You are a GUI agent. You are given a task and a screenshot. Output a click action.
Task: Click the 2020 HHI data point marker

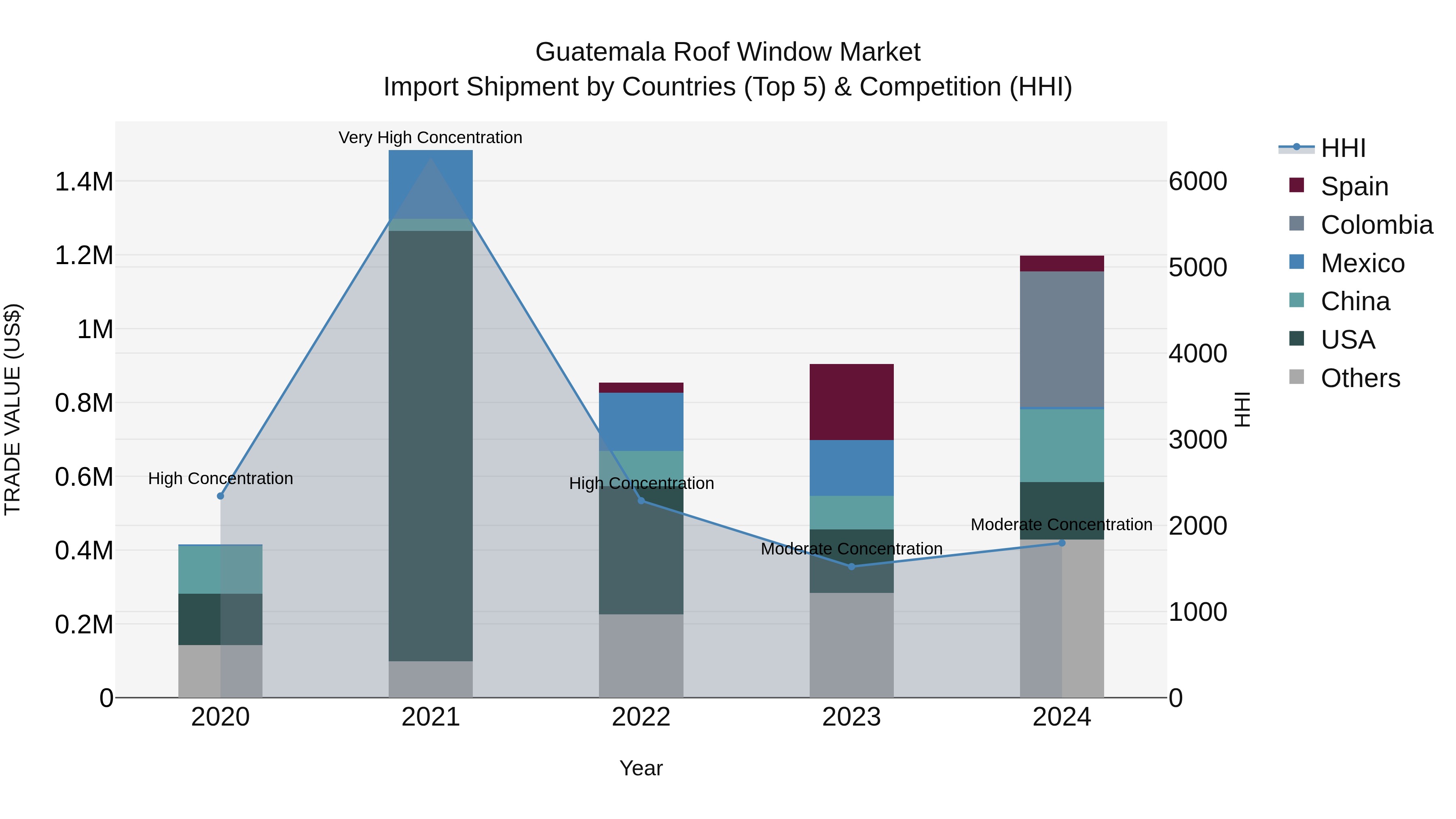click(220, 496)
